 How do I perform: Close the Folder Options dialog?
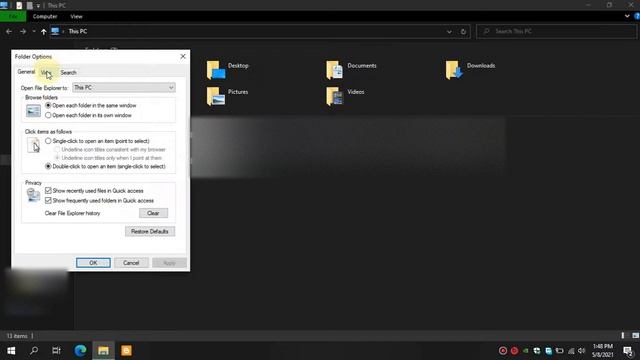click(x=183, y=56)
